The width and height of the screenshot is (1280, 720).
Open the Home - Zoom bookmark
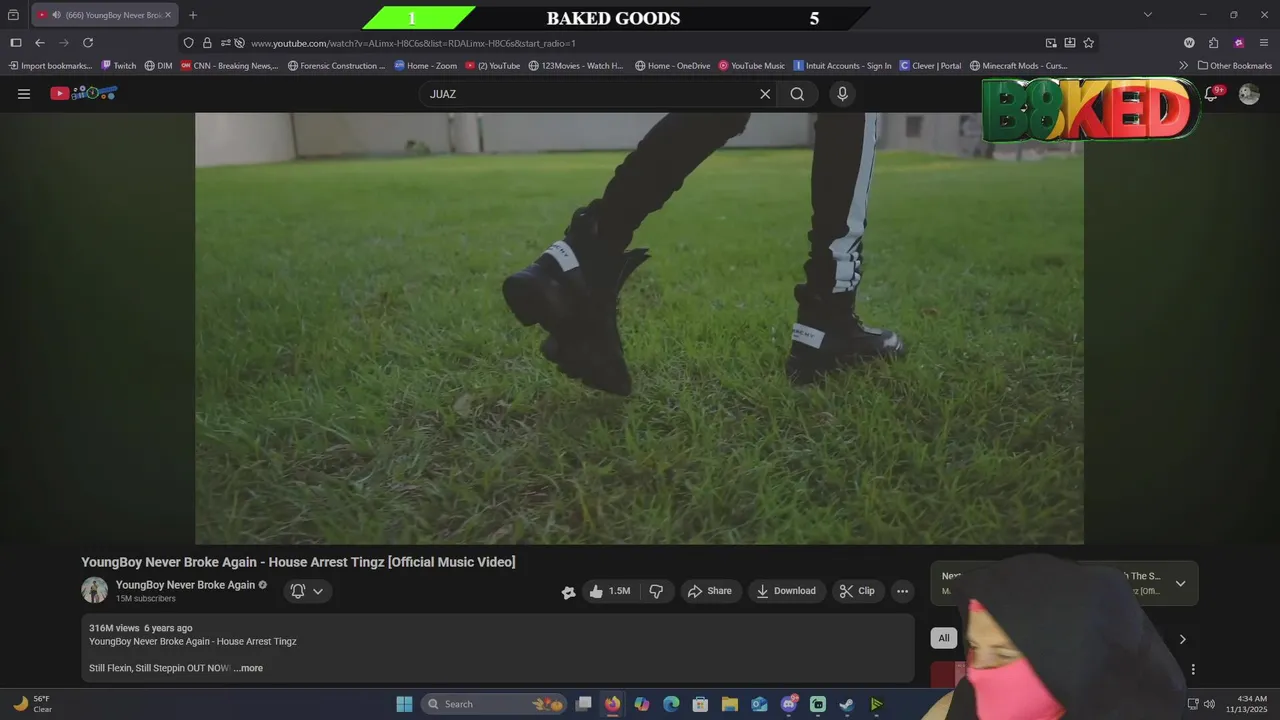pos(425,66)
